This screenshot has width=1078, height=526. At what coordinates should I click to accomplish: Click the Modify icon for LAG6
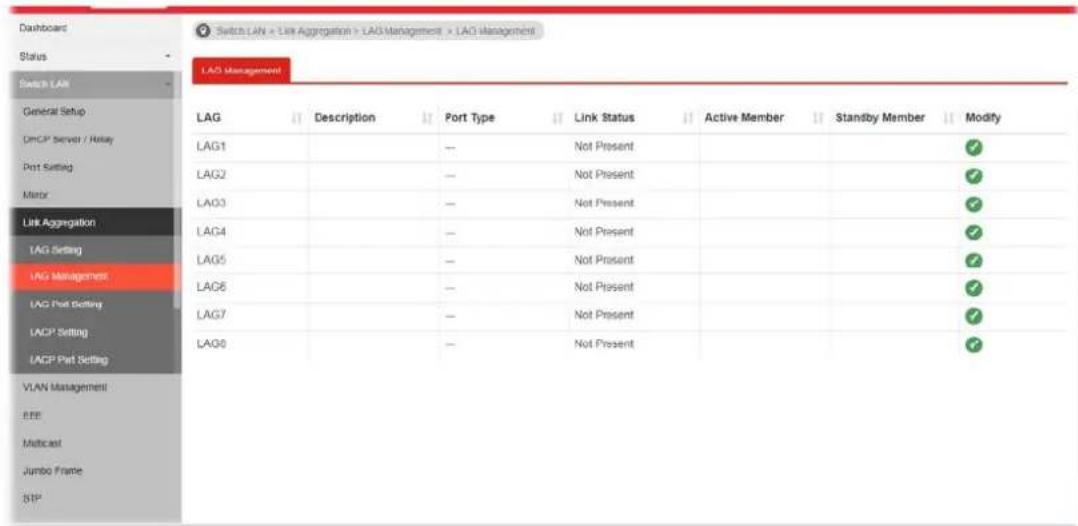(x=973, y=287)
